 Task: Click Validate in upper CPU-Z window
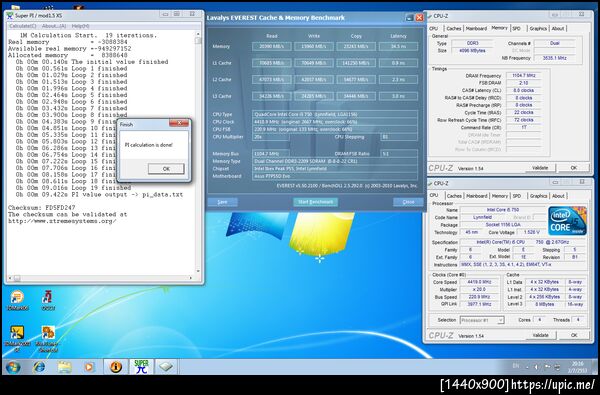click(x=540, y=168)
